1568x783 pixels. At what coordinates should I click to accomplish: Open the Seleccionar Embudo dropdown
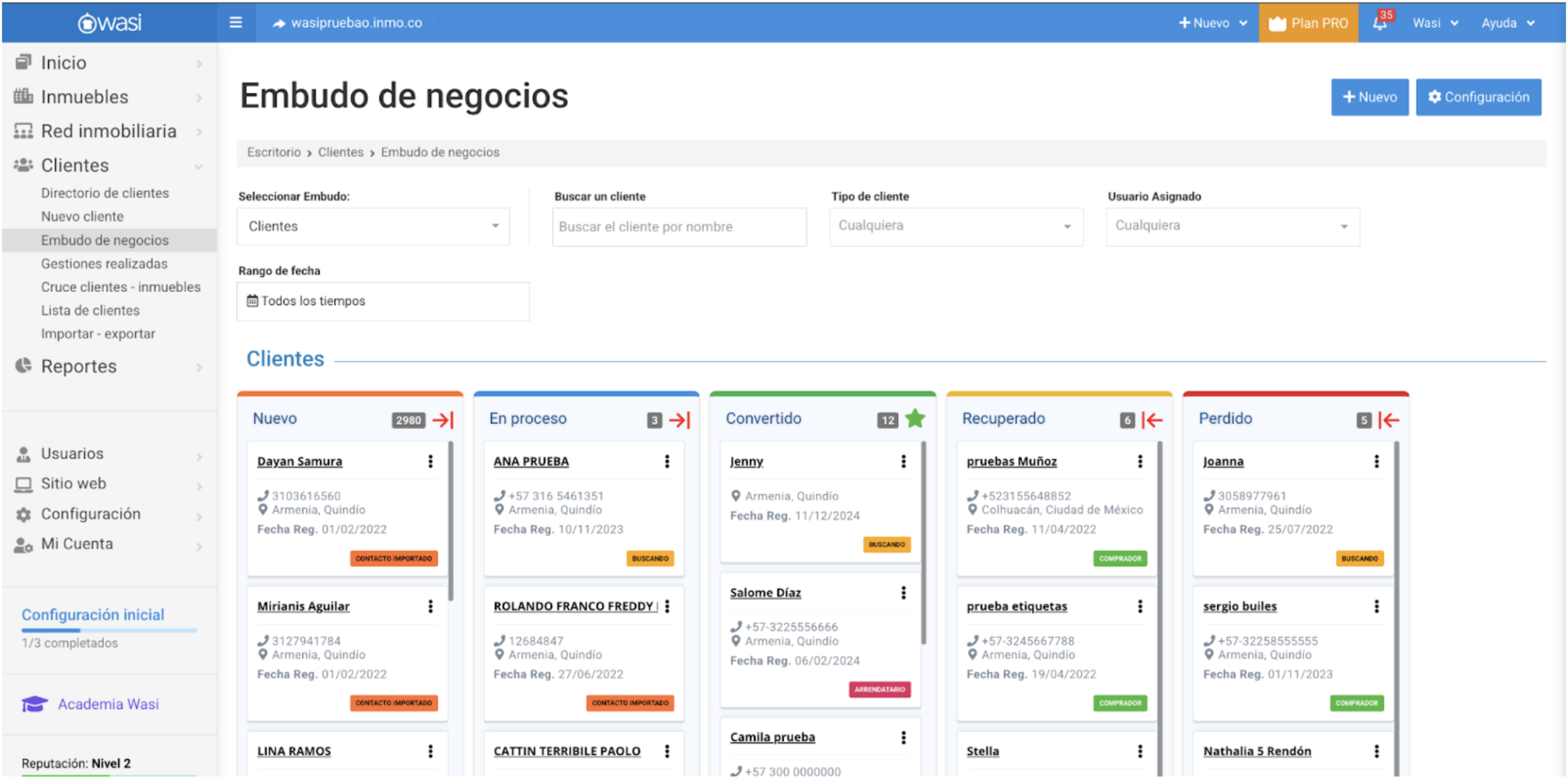(373, 227)
